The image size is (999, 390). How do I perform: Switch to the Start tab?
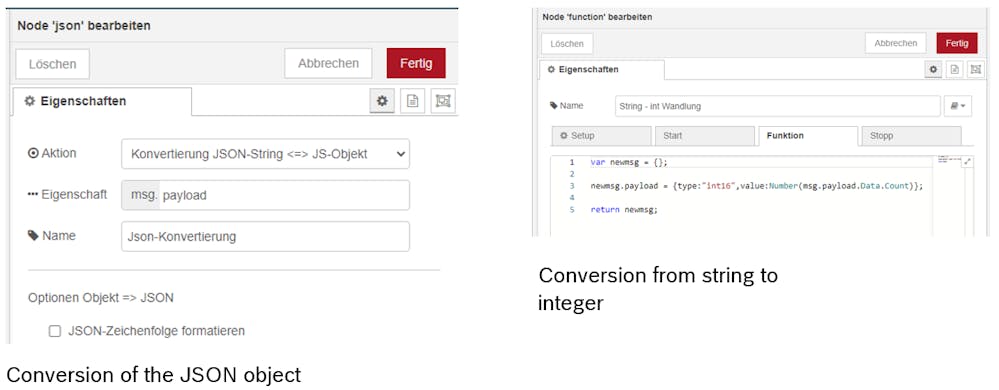point(705,136)
